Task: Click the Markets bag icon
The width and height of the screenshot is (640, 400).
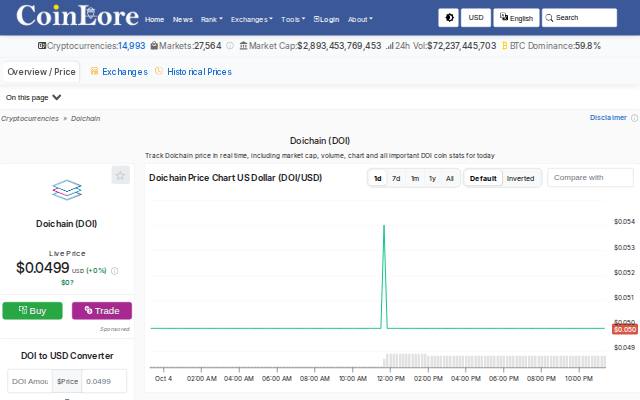Action: click(x=154, y=46)
